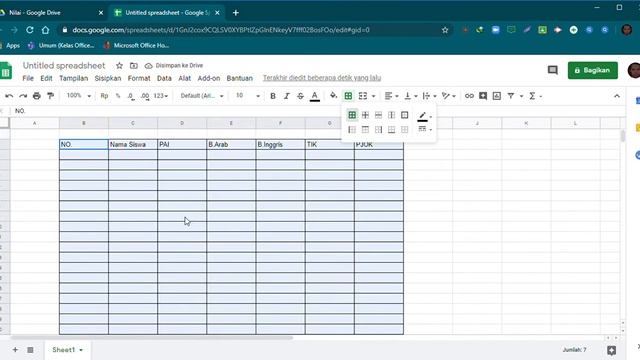The height and width of the screenshot is (360, 640).
Task: Click Terakhir diedit link
Action: point(322,78)
